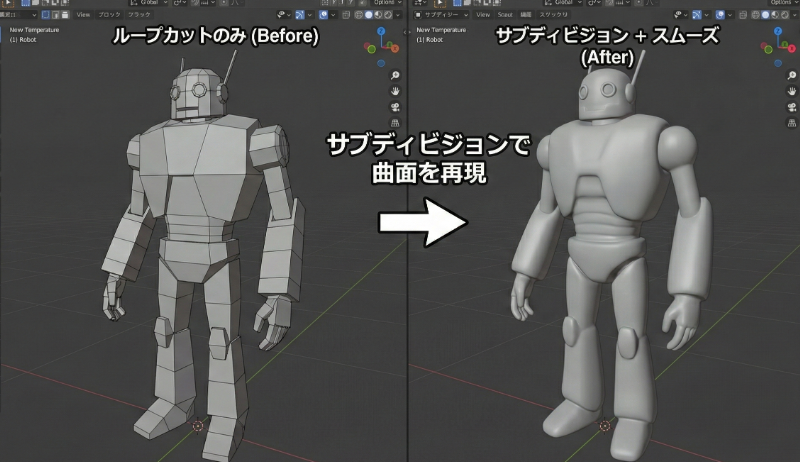Open View menu in left viewport header

click(x=83, y=15)
